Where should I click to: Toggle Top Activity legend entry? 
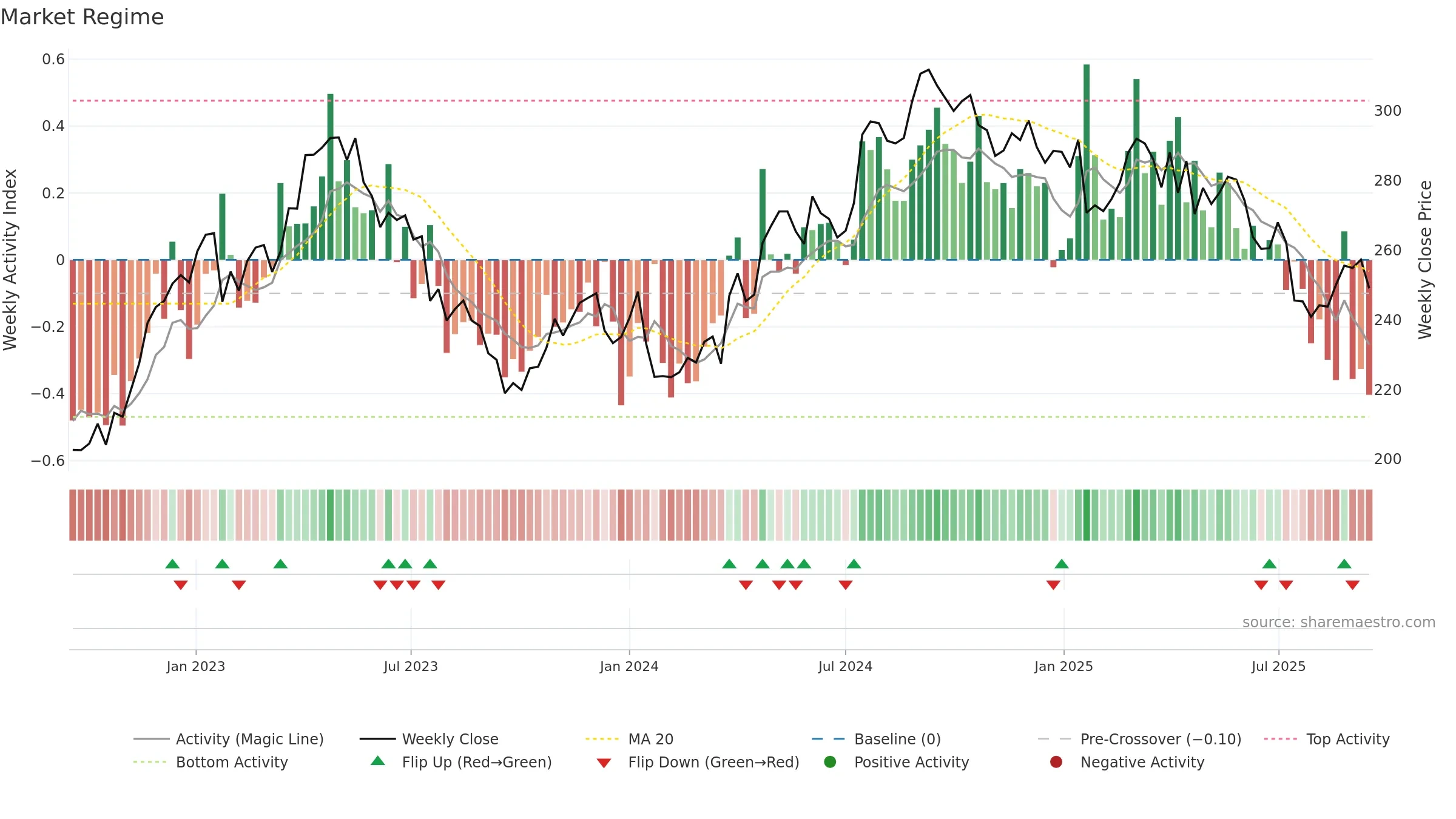(1326, 739)
